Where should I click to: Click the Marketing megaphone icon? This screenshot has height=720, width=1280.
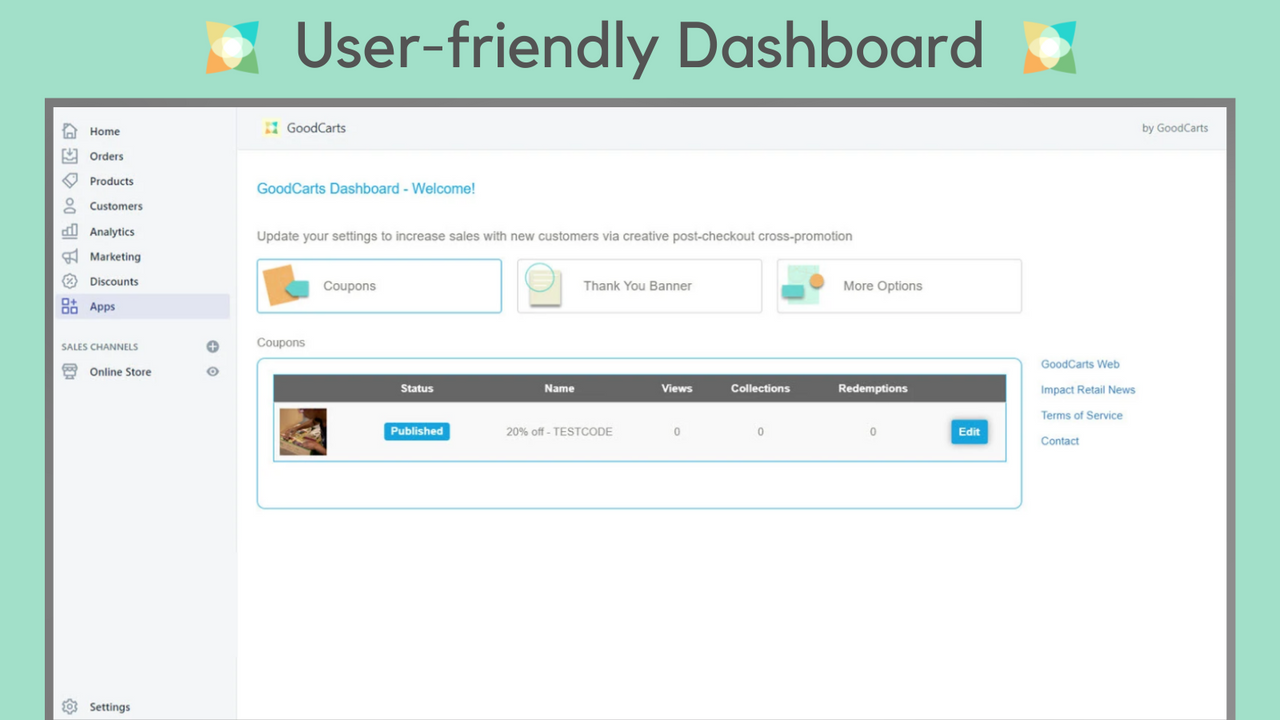coord(70,256)
